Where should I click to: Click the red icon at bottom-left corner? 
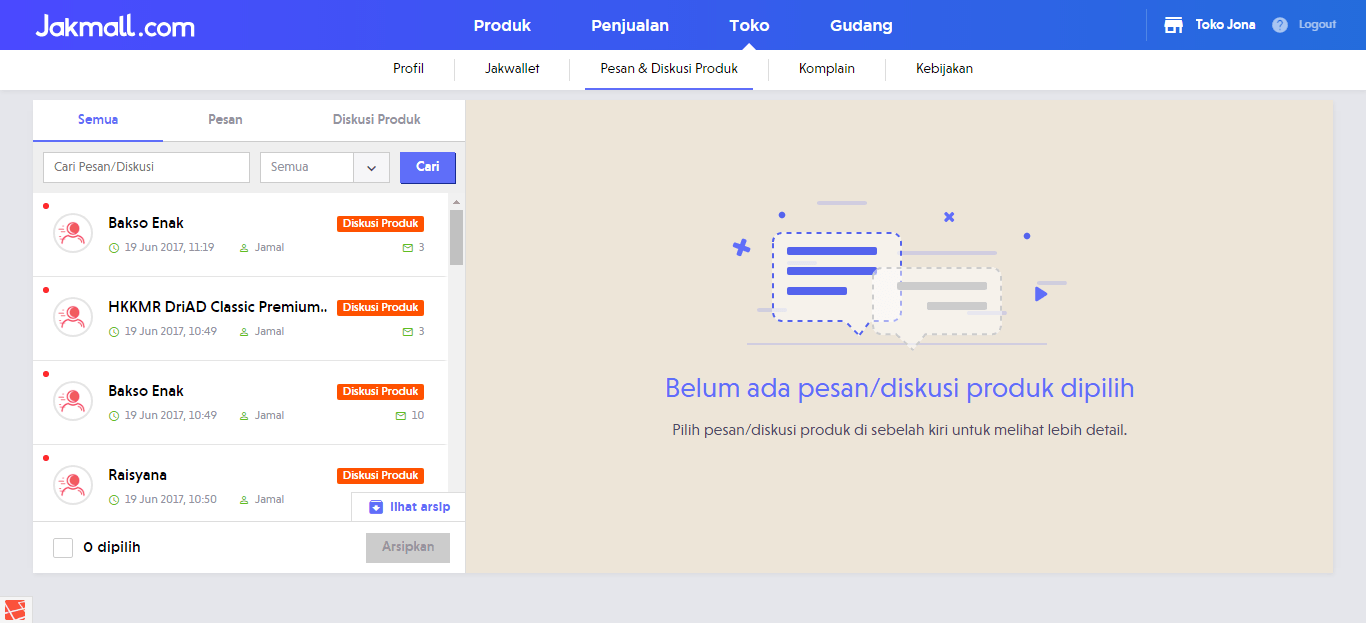click(15, 610)
